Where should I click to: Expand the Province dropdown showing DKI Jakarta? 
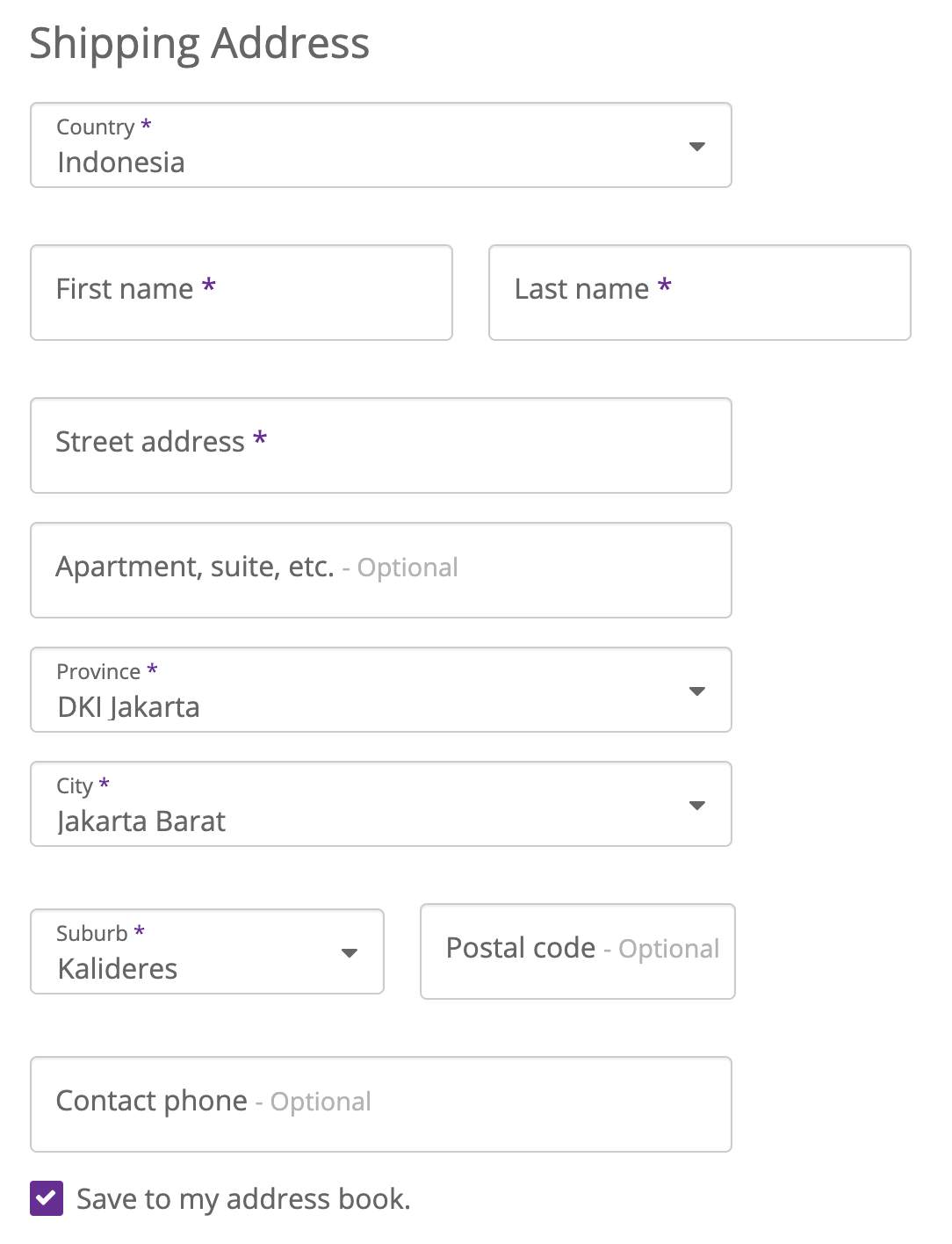381,690
